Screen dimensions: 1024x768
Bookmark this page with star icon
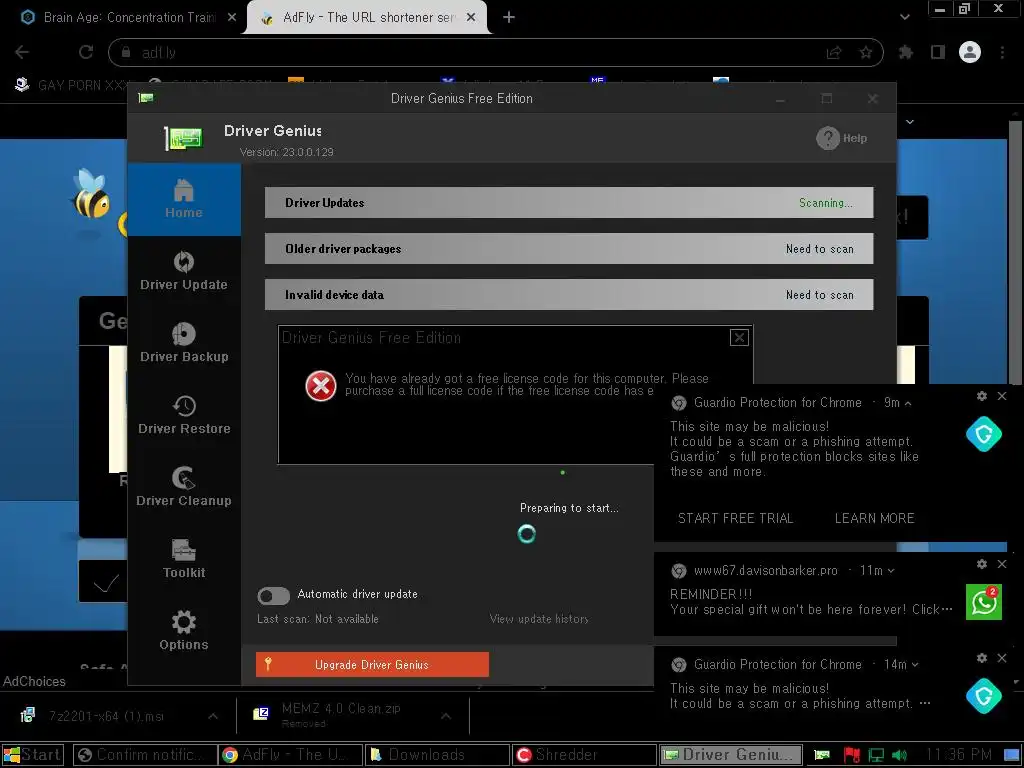point(866,52)
